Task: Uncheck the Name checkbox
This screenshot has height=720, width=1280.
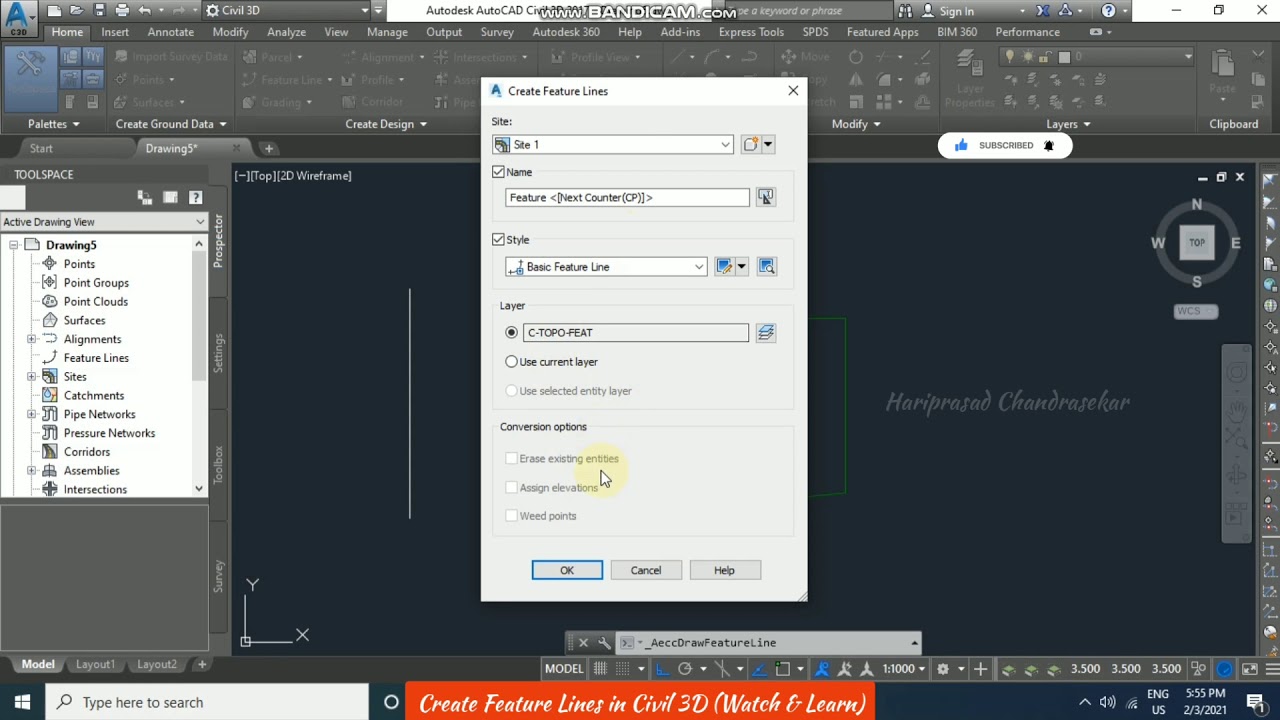Action: pyautogui.click(x=498, y=172)
